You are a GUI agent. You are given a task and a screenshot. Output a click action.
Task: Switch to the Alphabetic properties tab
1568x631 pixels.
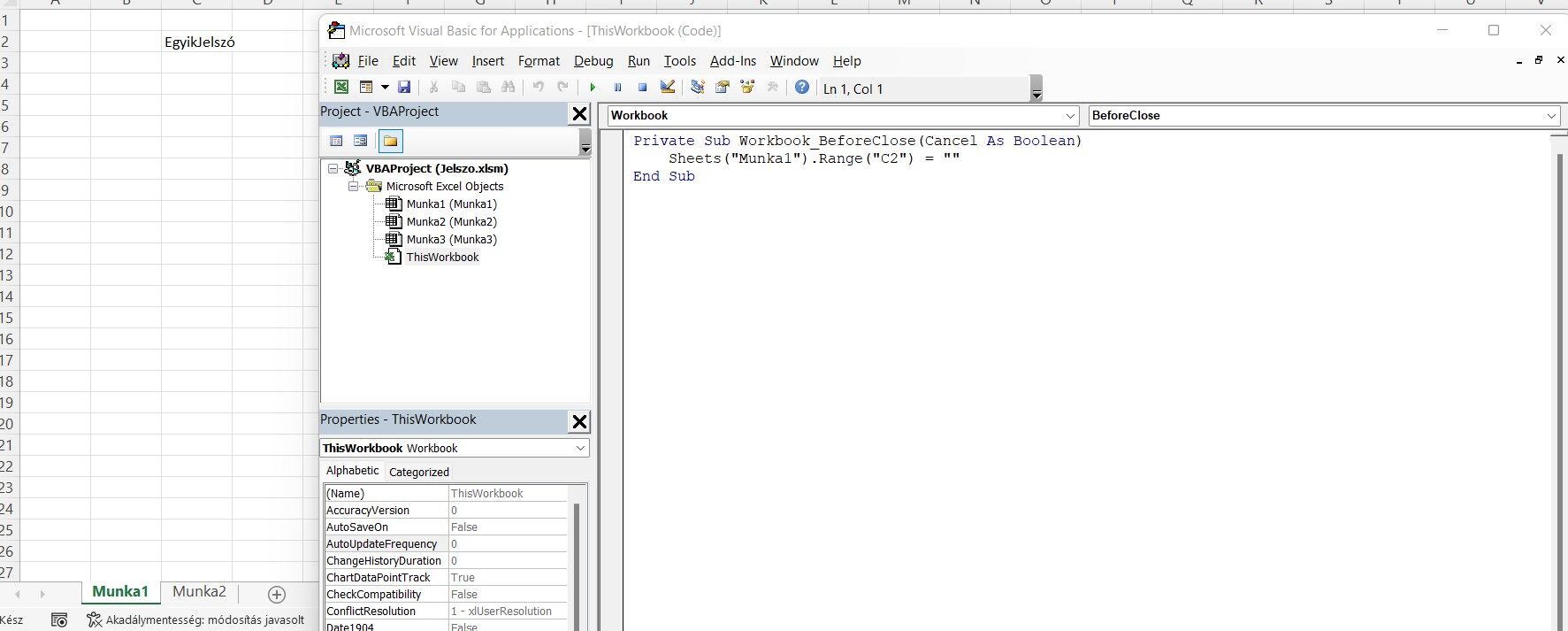tap(353, 471)
